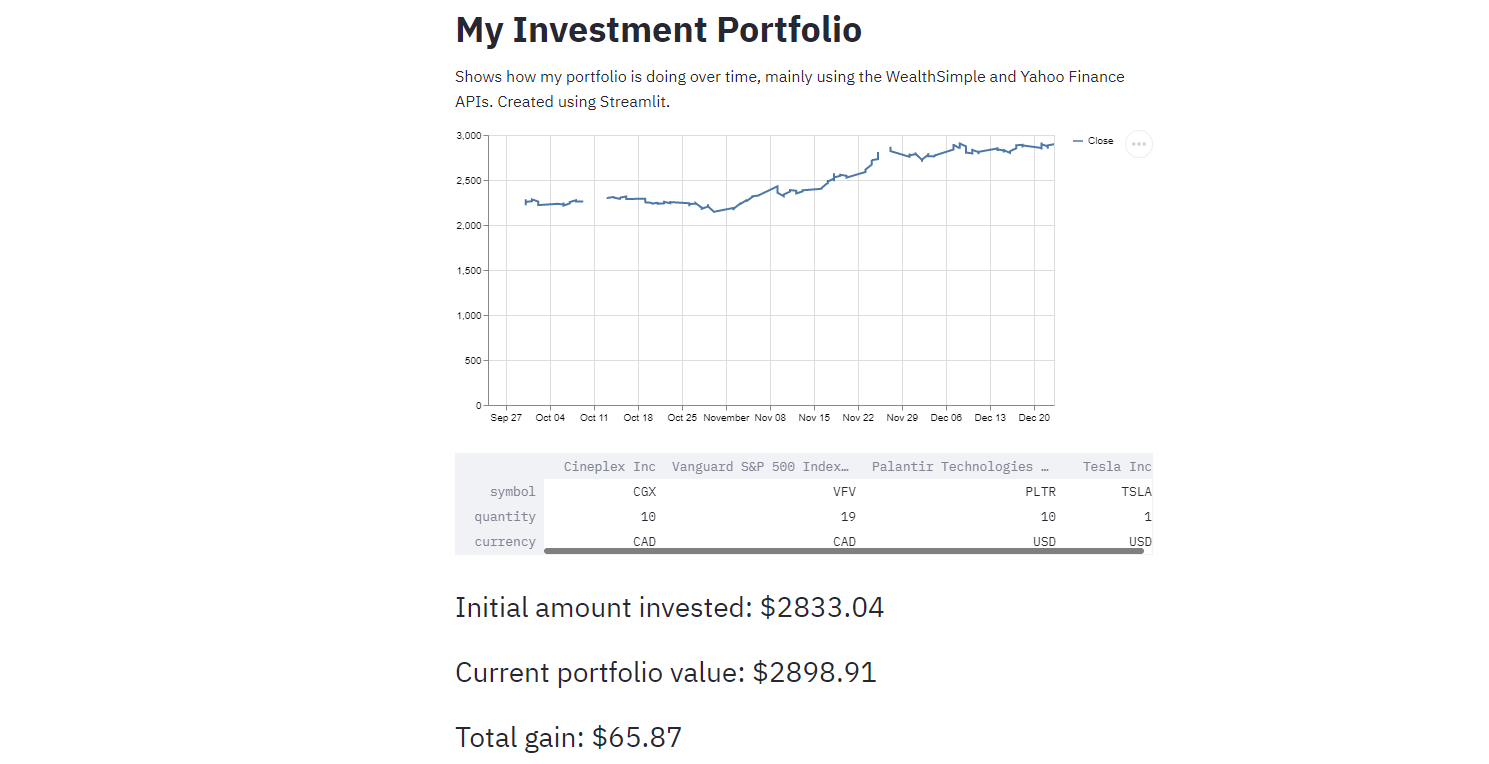
Task: Toggle the Close series in the chart legend
Action: [x=1092, y=141]
